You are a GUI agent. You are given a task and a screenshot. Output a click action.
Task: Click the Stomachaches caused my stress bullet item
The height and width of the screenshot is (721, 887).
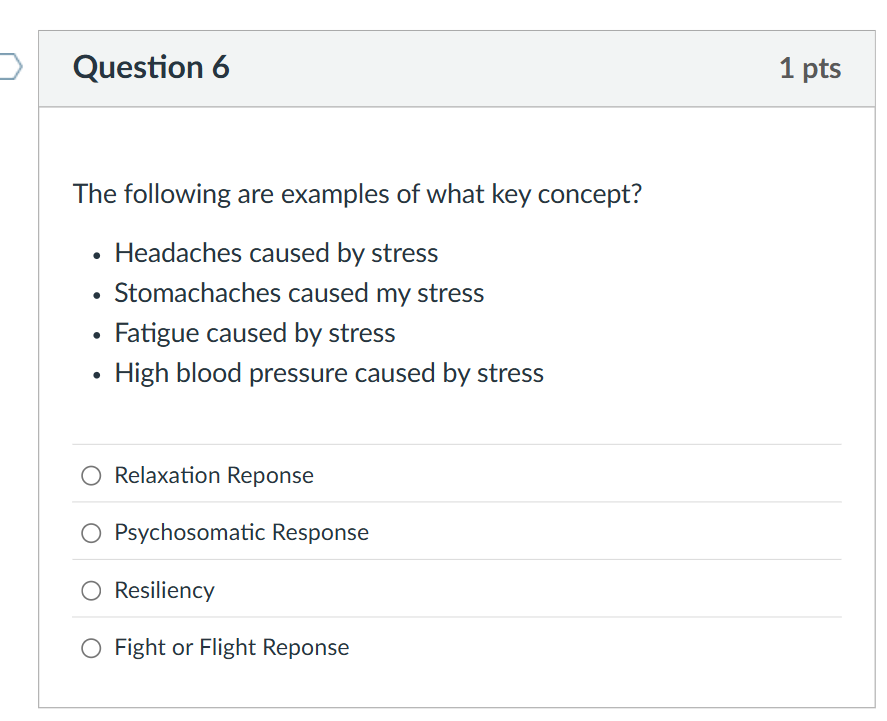pyautogui.click(x=299, y=293)
